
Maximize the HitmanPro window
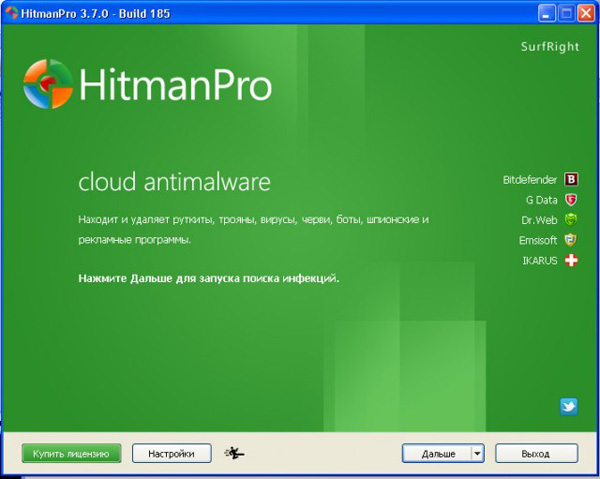(x=566, y=12)
